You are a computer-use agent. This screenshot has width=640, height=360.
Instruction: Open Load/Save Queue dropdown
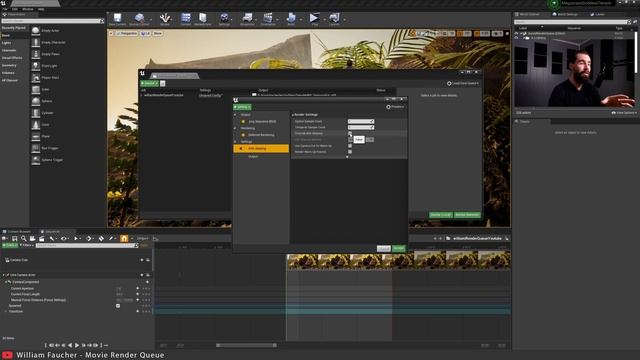click(x=463, y=83)
